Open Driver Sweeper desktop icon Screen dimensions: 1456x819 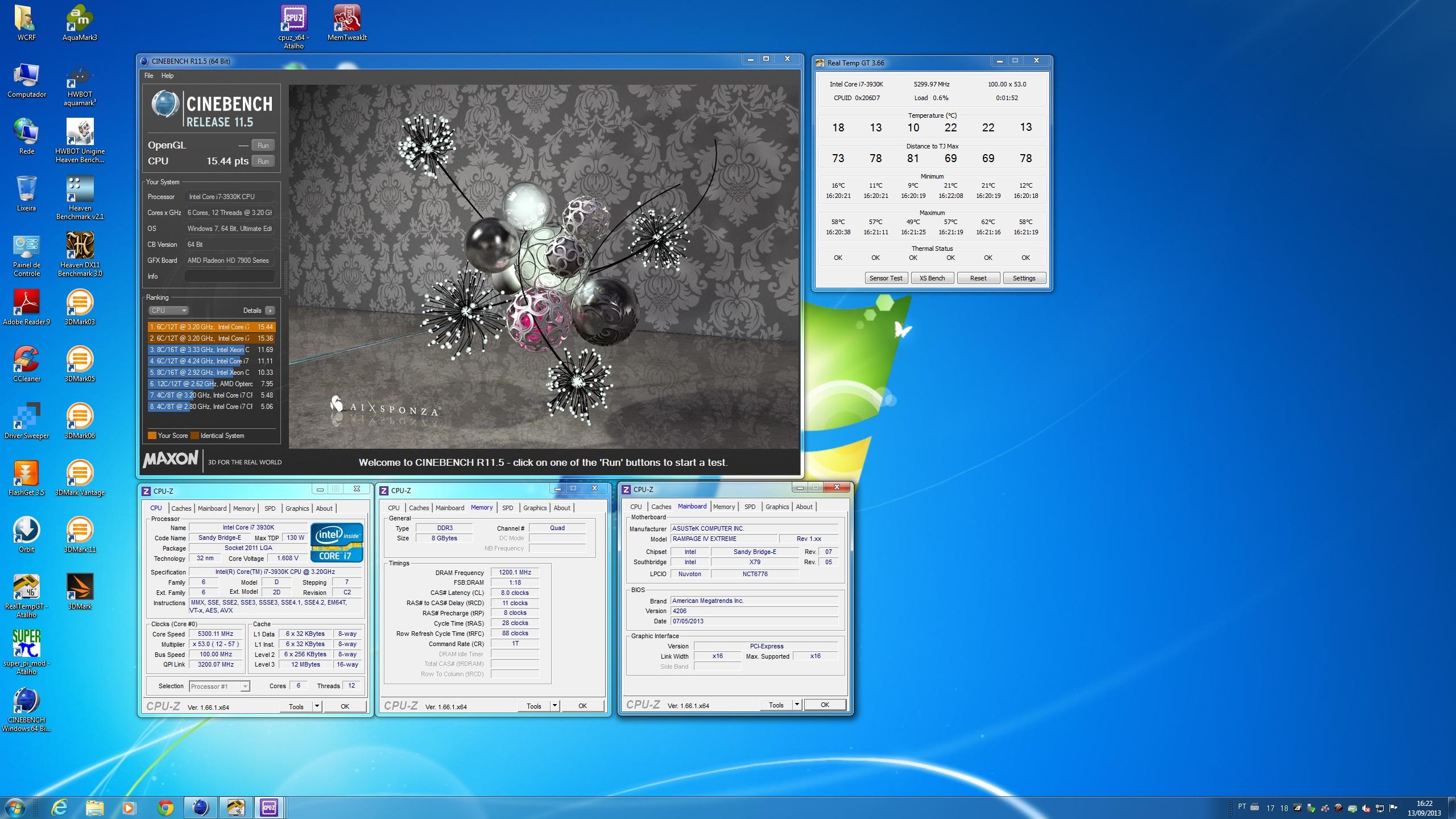(26, 421)
